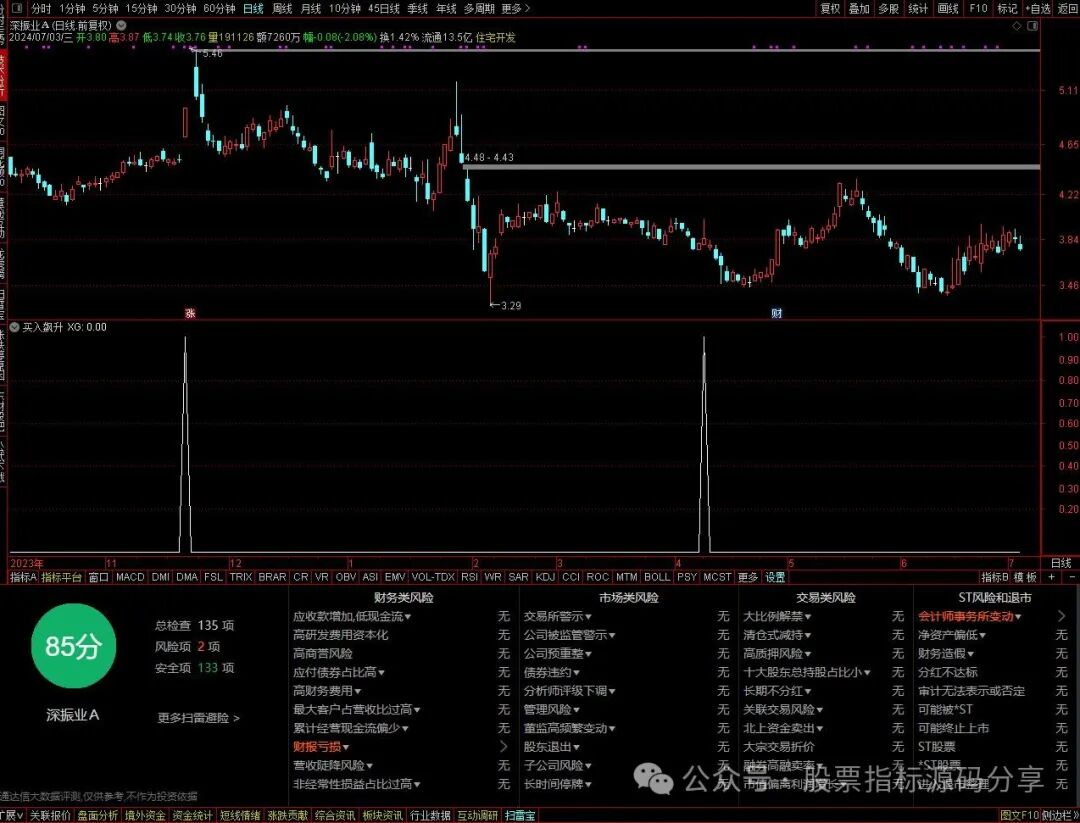This screenshot has width=1080, height=823.
Task: Open the dropdown arrow beside 深振业A title
Action: pos(121,25)
